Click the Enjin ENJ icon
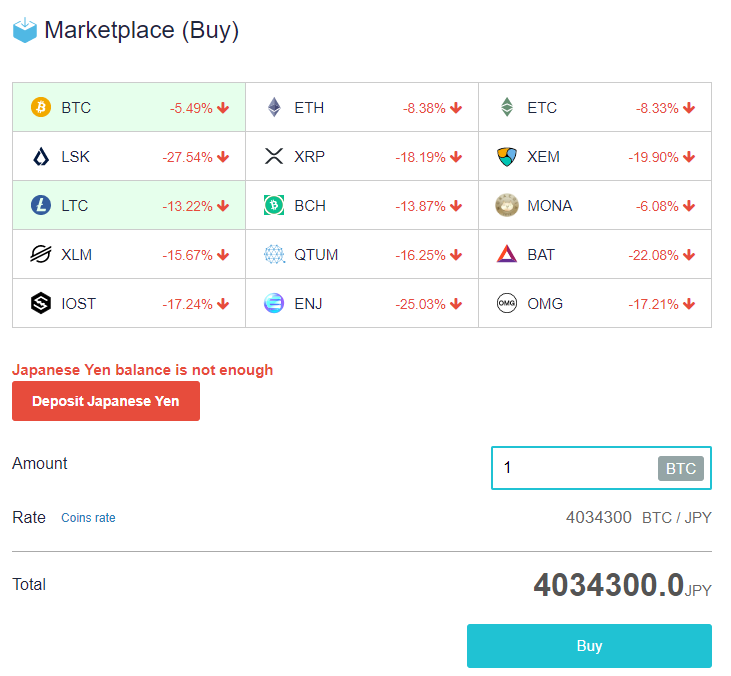731x676 pixels. pos(274,303)
